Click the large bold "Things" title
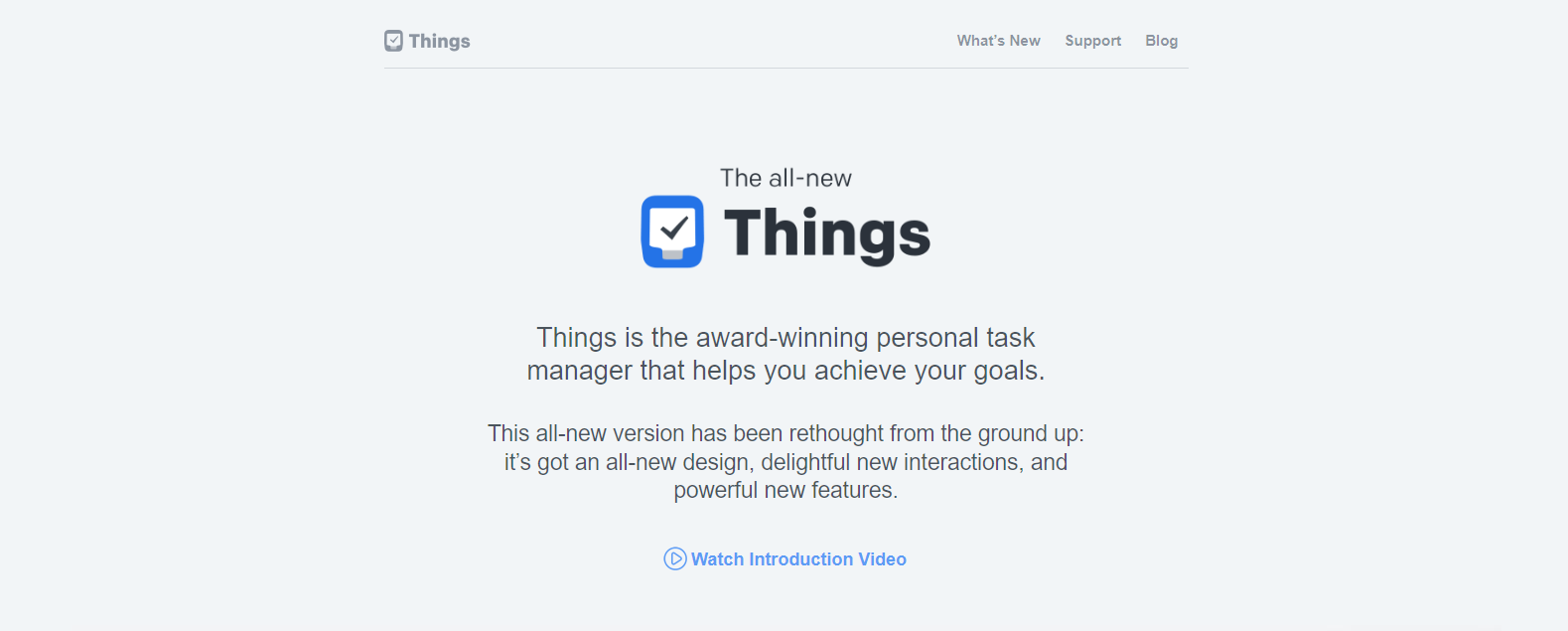The image size is (1568, 631). (x=827, y=236)
